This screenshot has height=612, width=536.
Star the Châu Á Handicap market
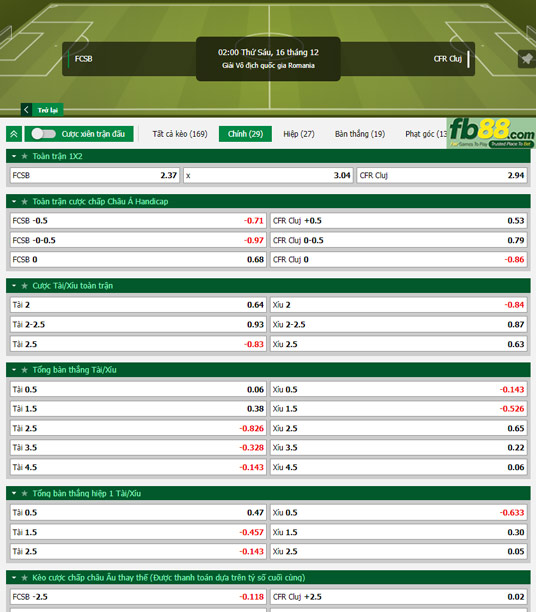point(25,201)
